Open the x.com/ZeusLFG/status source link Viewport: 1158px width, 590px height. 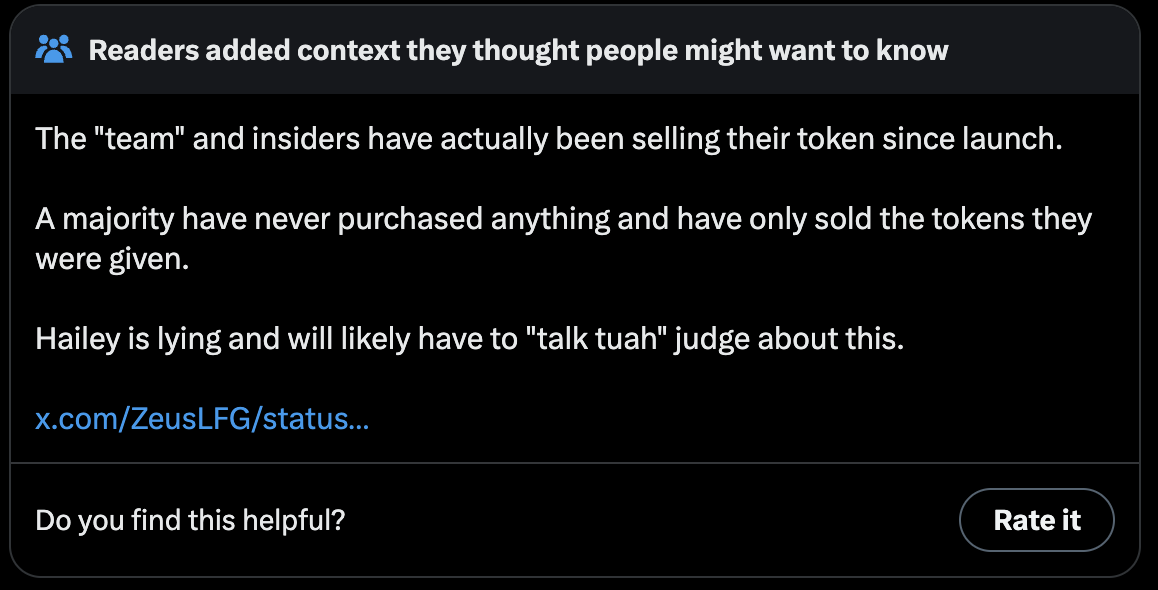click(x=202, y=419)
